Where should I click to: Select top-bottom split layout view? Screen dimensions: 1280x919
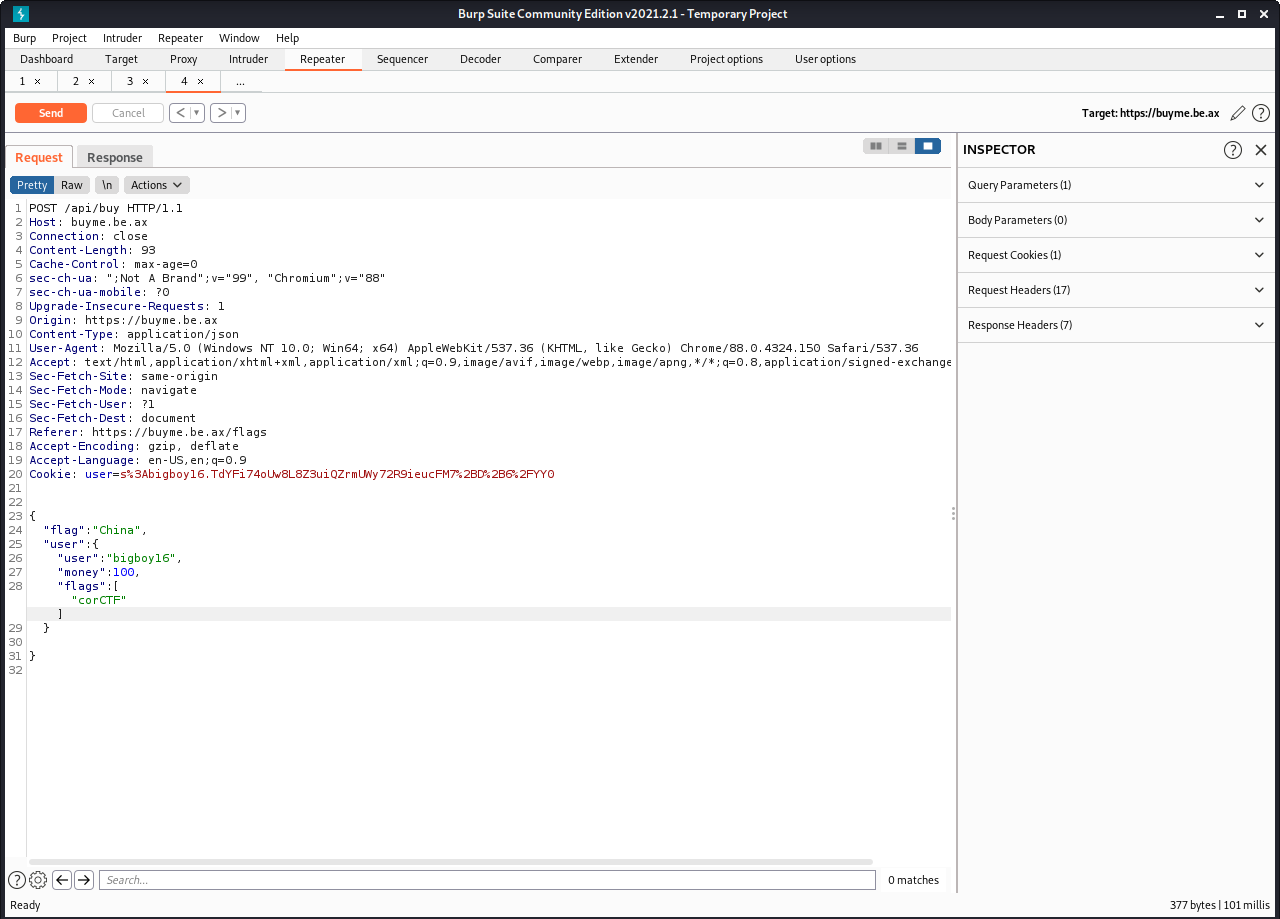coord(902,146)
